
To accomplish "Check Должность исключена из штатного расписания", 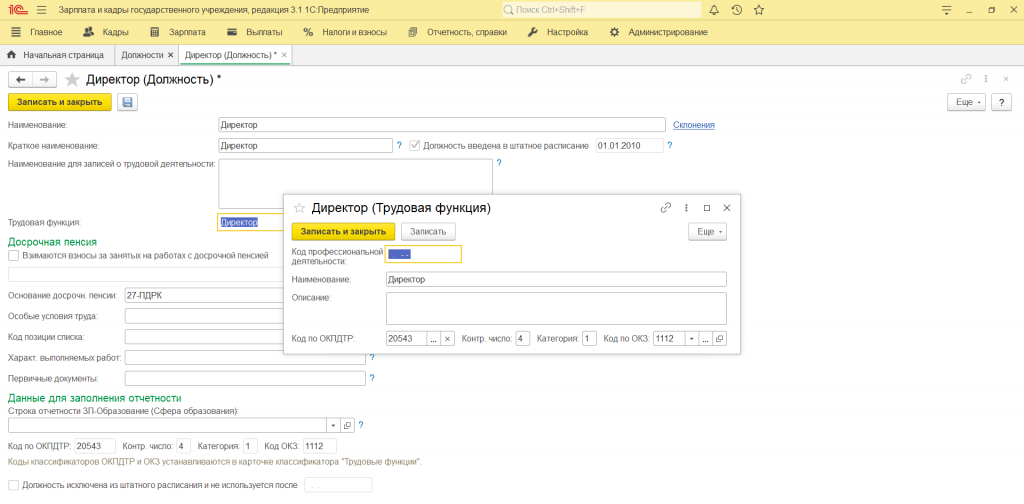I will tap(14, 485).
